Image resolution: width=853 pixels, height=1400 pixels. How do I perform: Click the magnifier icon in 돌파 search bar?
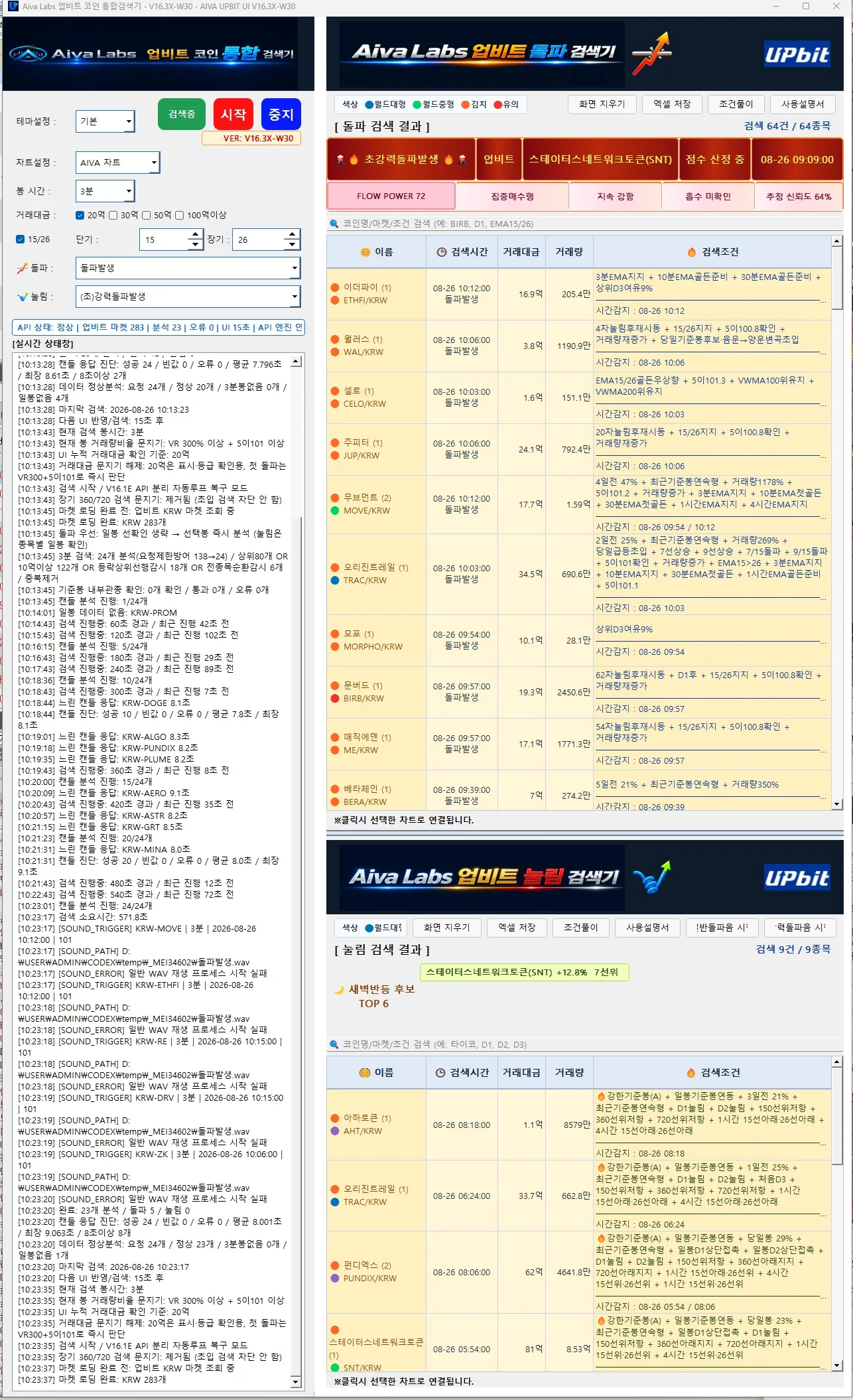coord(334,224)
